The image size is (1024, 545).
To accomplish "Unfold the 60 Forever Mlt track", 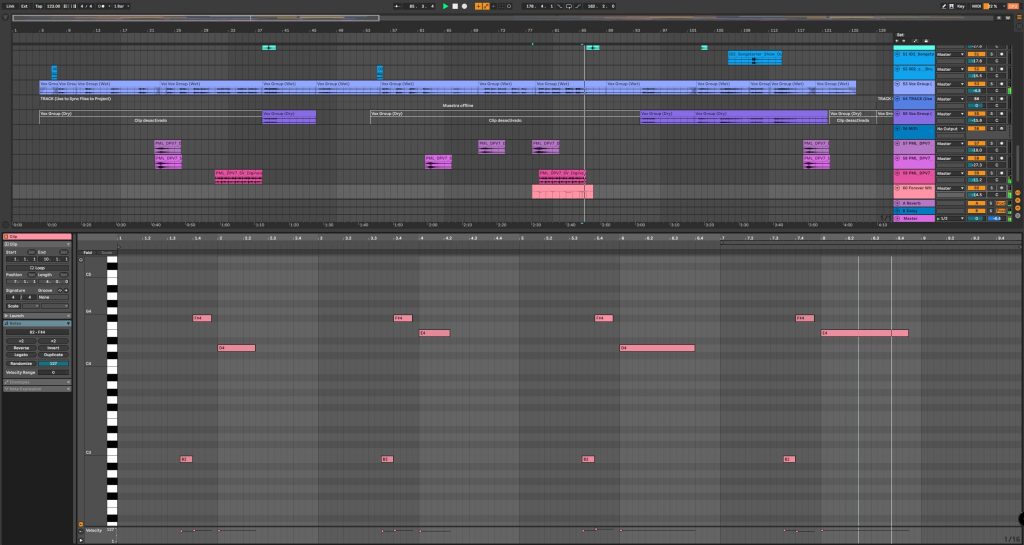I will coord(898,188).
